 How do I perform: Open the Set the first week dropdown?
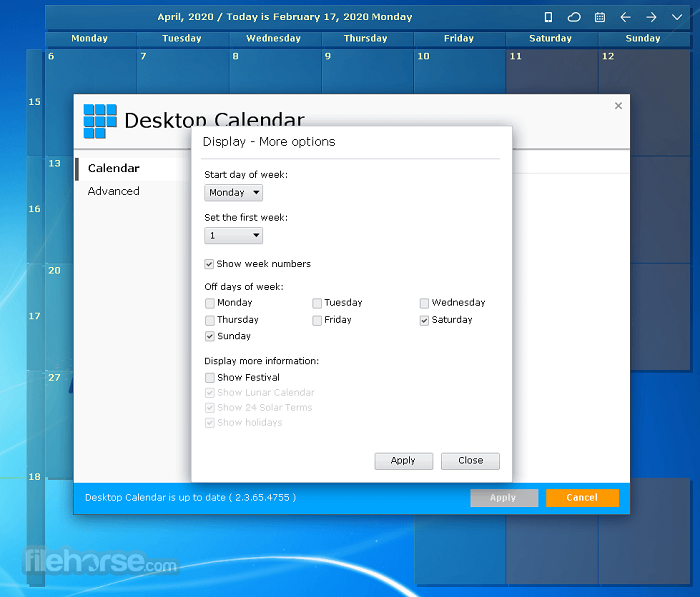(x=233, y=236)
